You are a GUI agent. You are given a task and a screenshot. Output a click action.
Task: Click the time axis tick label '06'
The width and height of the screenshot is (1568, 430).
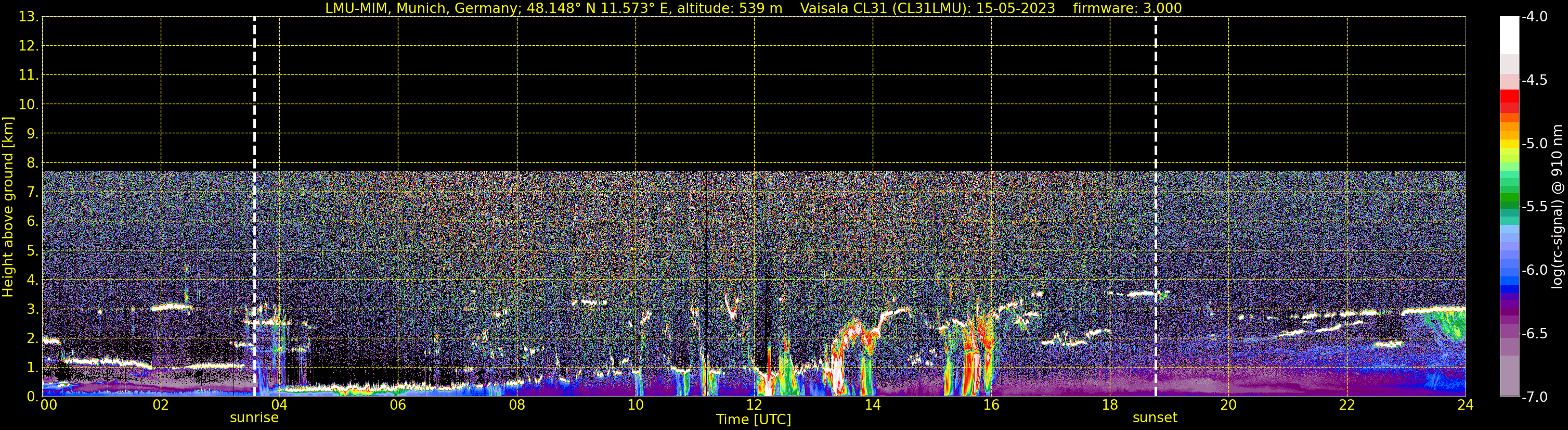398,406
